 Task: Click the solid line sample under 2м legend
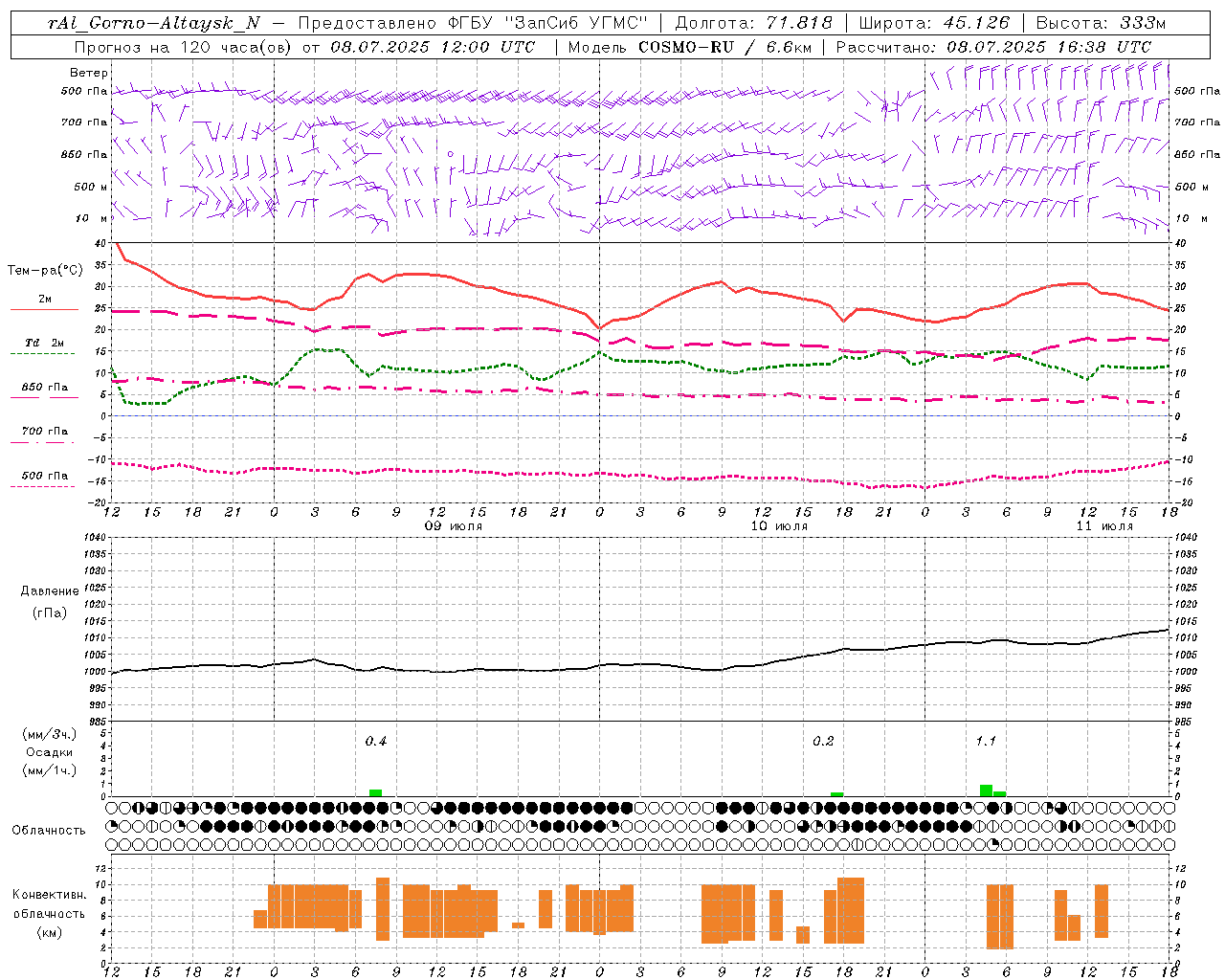coord(44,310)
